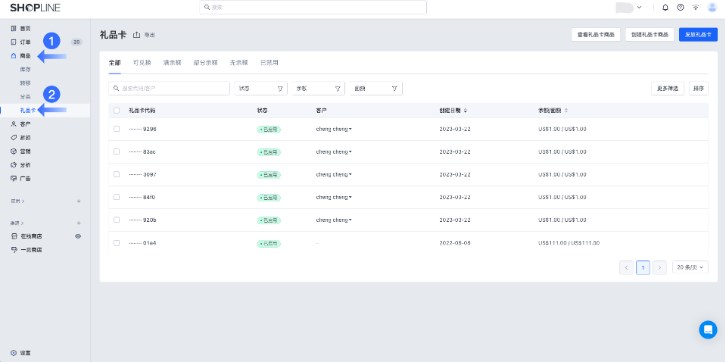
Task: Check the gift card ending 84f0
Action: (x=117, y=197)
